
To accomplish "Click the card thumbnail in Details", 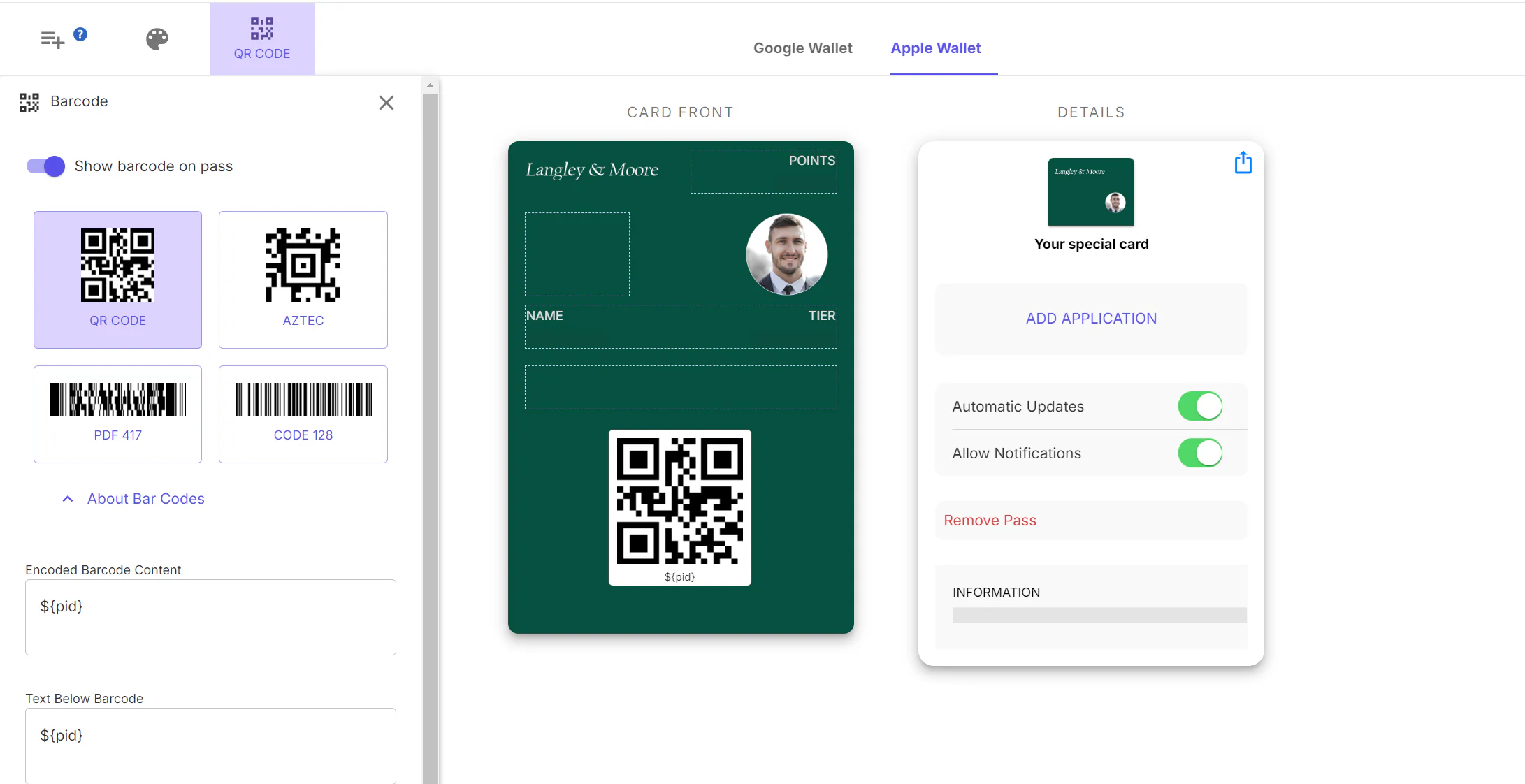I will 1091,192.
